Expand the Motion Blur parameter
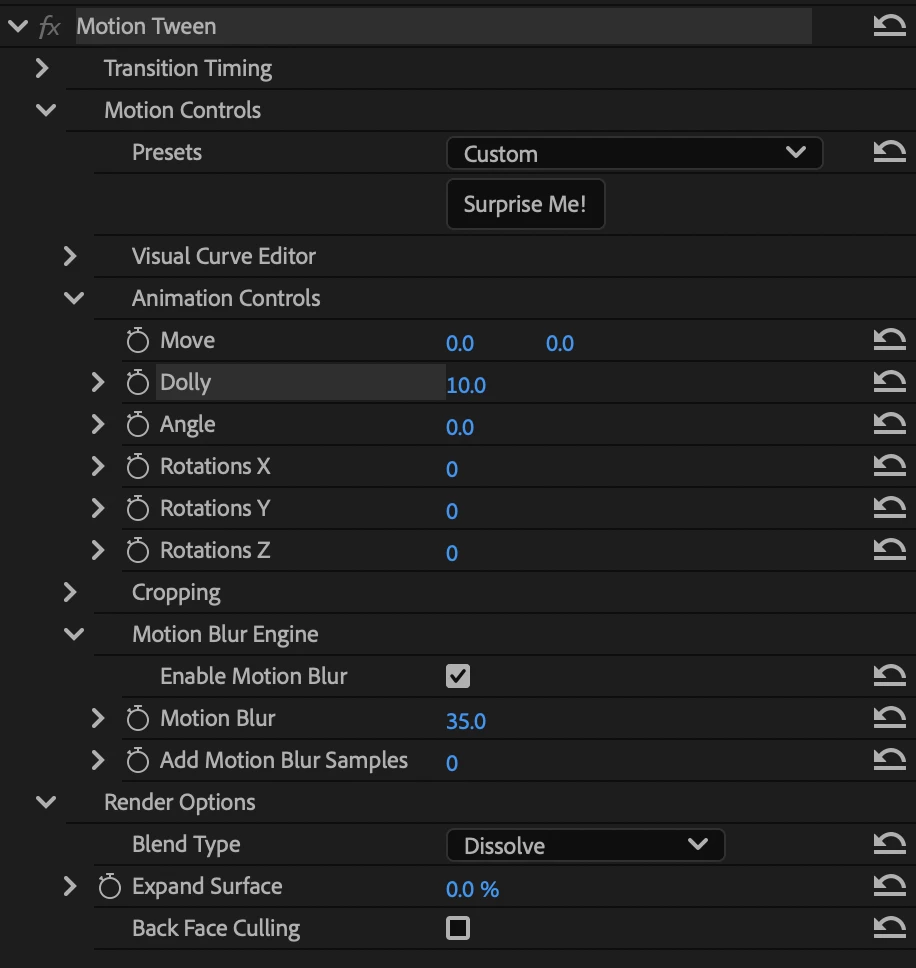 [98, 717]
